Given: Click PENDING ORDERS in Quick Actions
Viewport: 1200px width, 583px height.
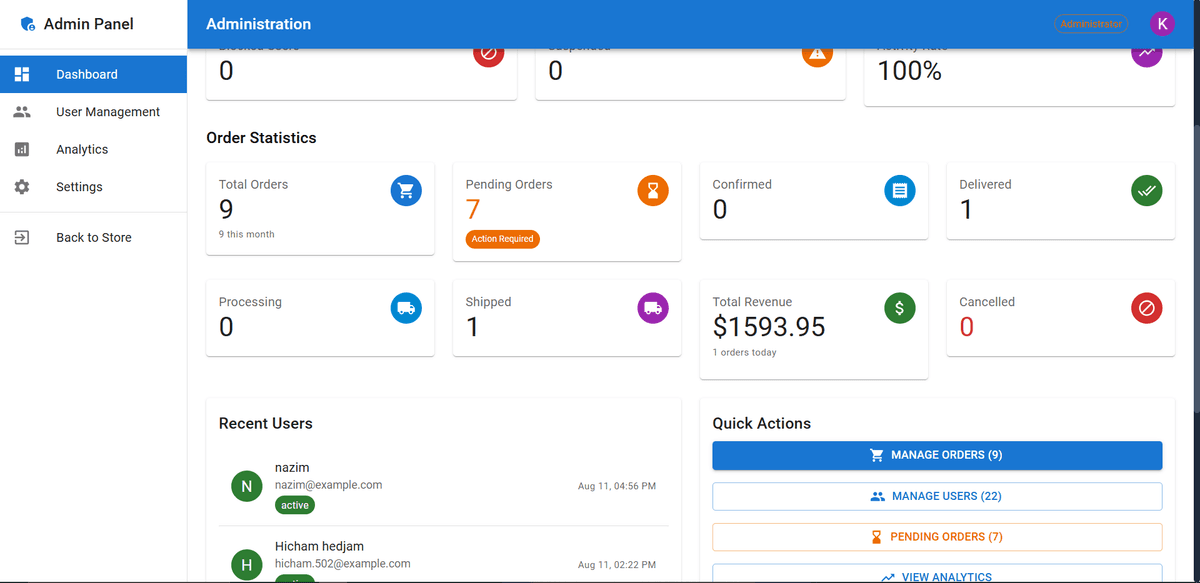Looking at the screenshot, I should pos(936,536).
